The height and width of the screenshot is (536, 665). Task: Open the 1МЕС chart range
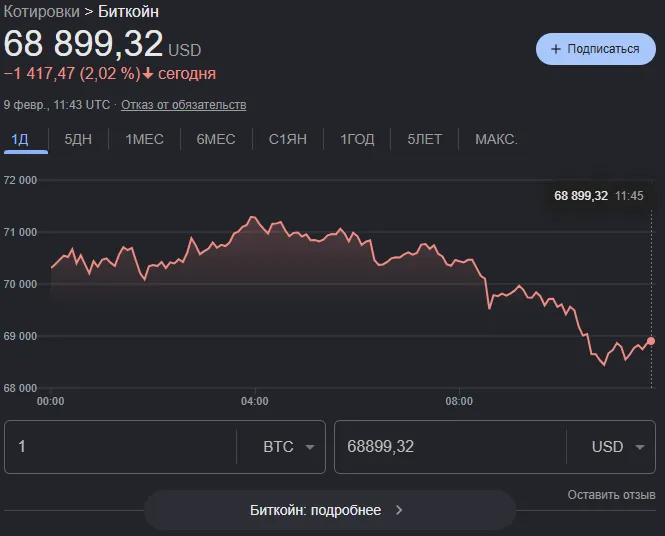pyautogui.click(x=144, y=139)
